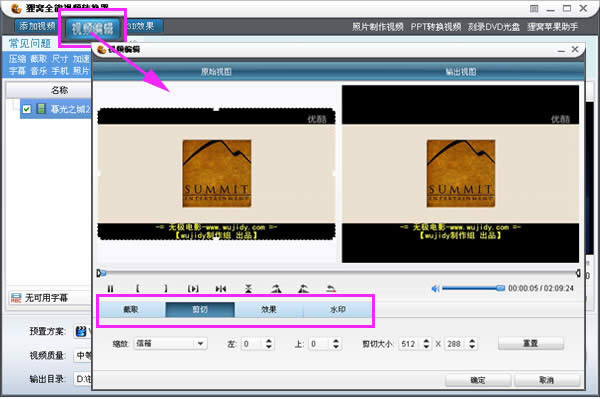Increase the 上 offset value

[336, 340]
